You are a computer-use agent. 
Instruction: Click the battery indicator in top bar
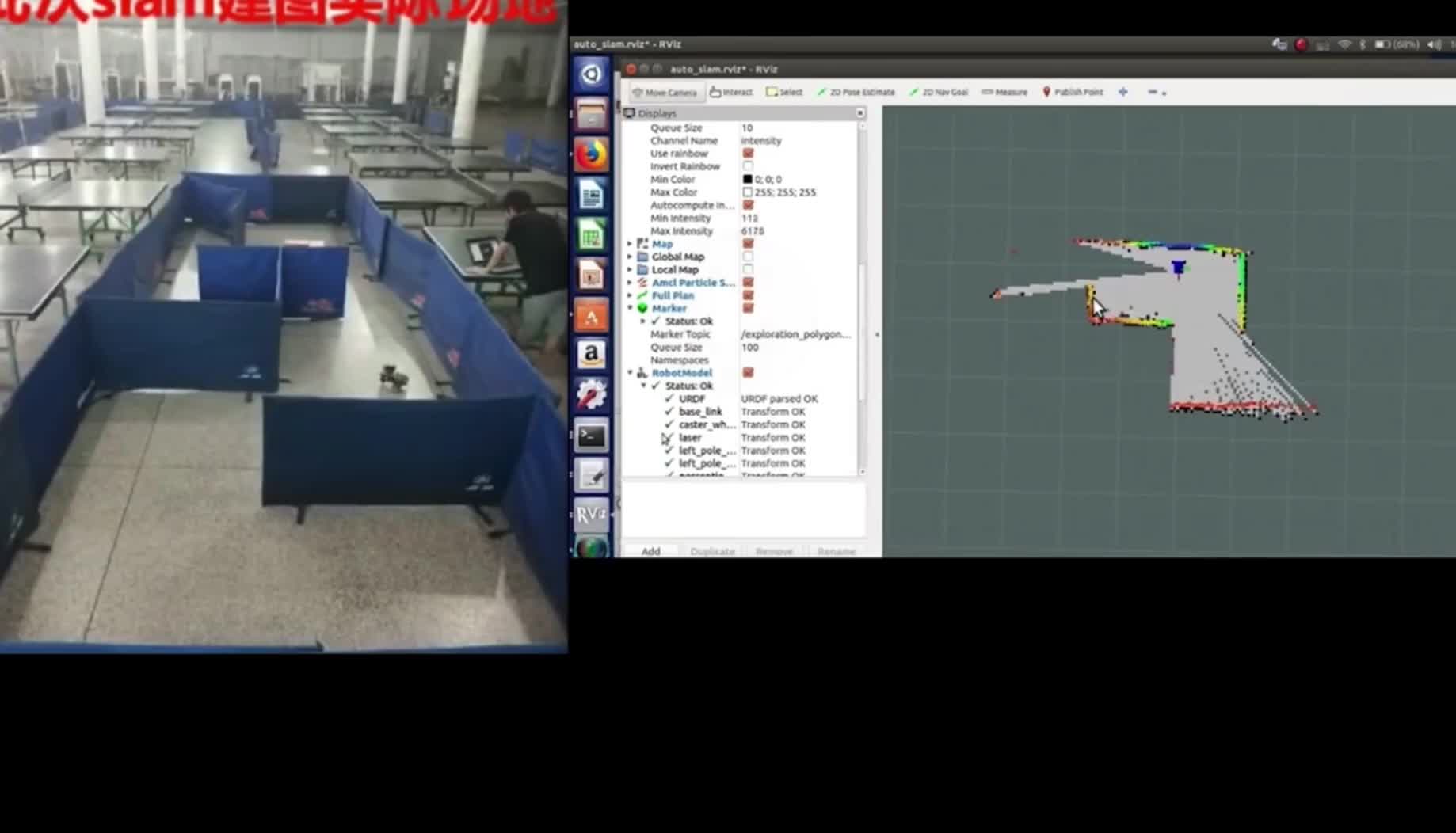tap(1397, 45)
